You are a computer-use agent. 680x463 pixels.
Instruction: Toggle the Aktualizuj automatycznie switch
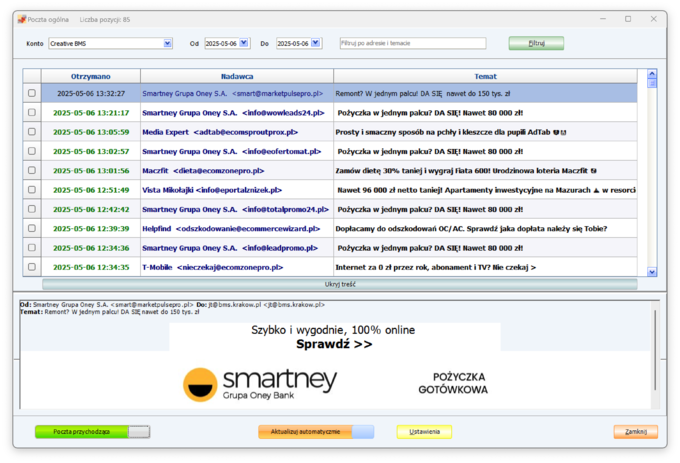point(316,432)
